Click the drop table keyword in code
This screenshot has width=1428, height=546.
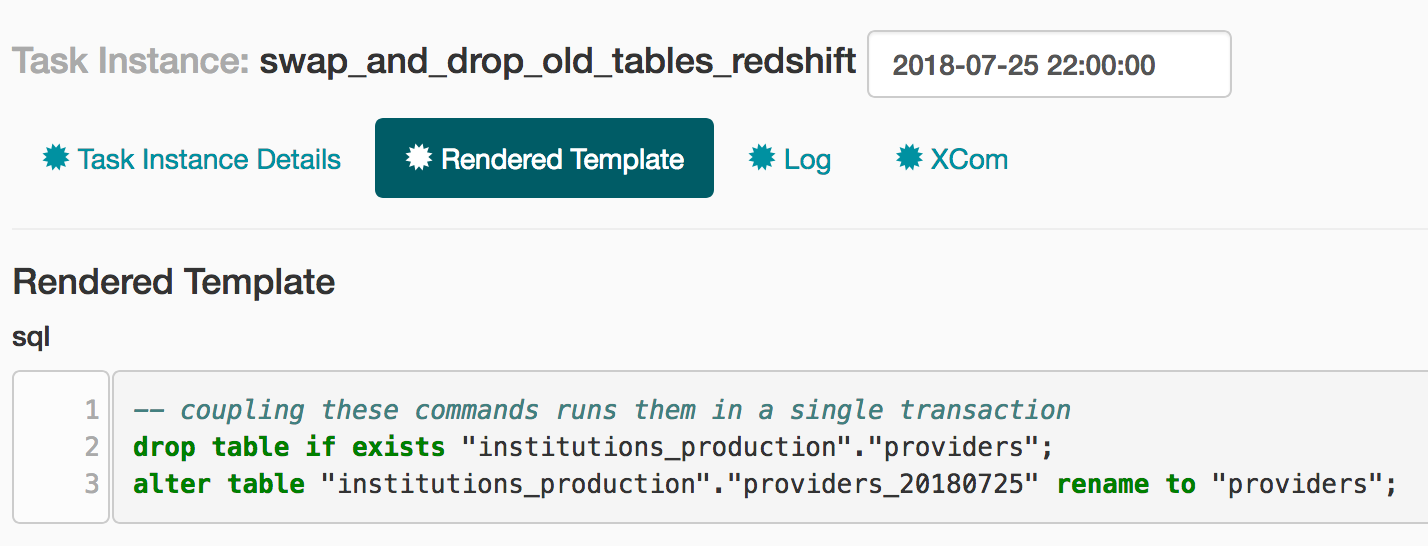(211, 447)
